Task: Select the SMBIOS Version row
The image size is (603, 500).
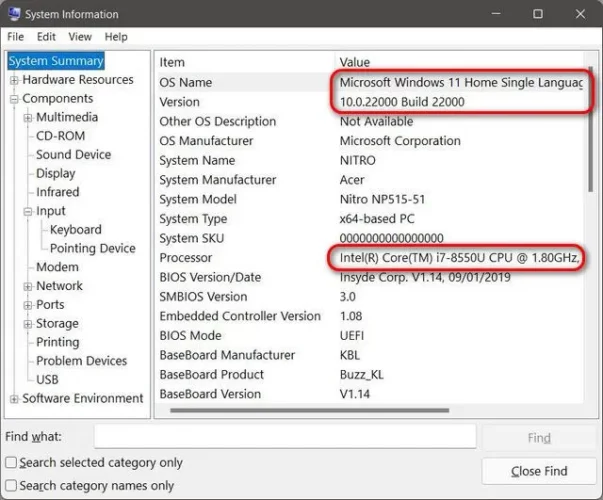Action: tap(371, 297)
